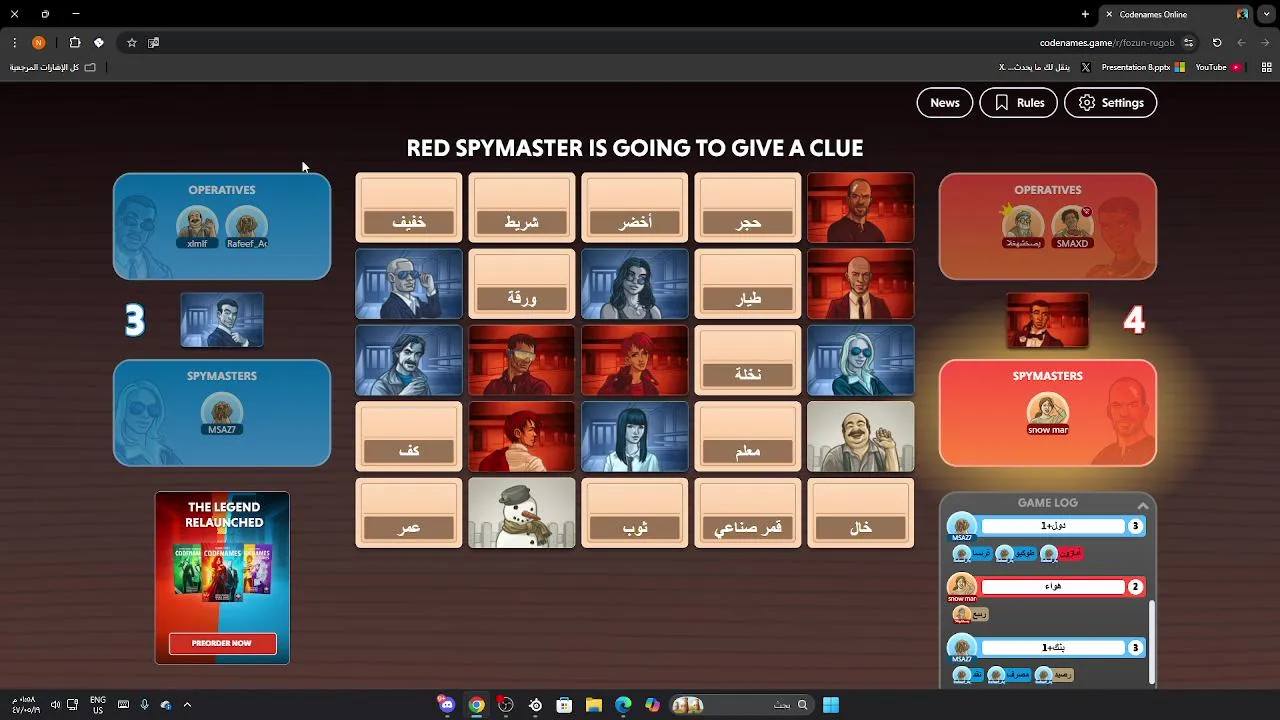Open a new browser tab
Screen dimensions: 1280x720
[1085, 14]
